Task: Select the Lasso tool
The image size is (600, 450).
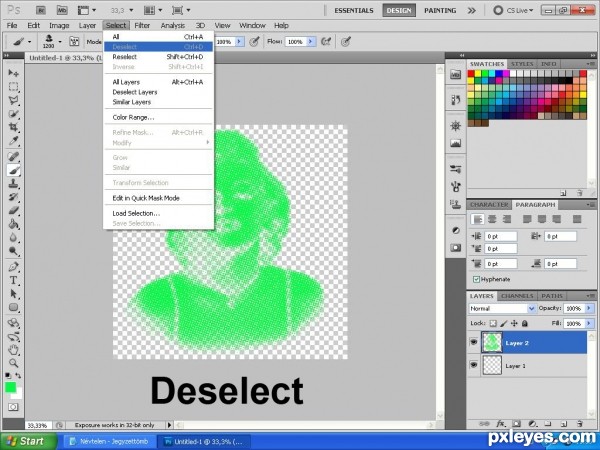Action: pyautogui.click(x=13, y=100)
